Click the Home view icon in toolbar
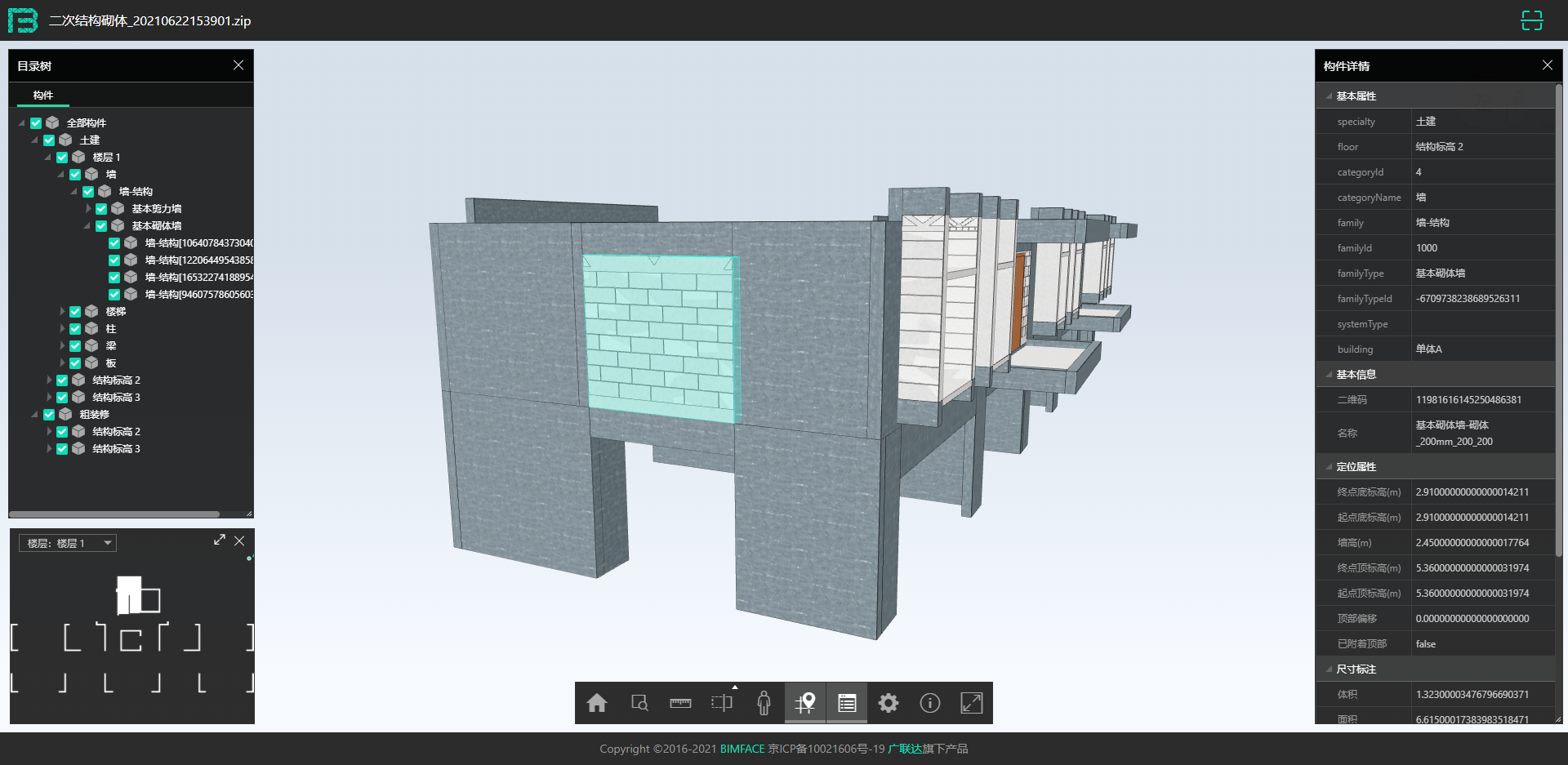1568x765 pixels. point(597,703)
